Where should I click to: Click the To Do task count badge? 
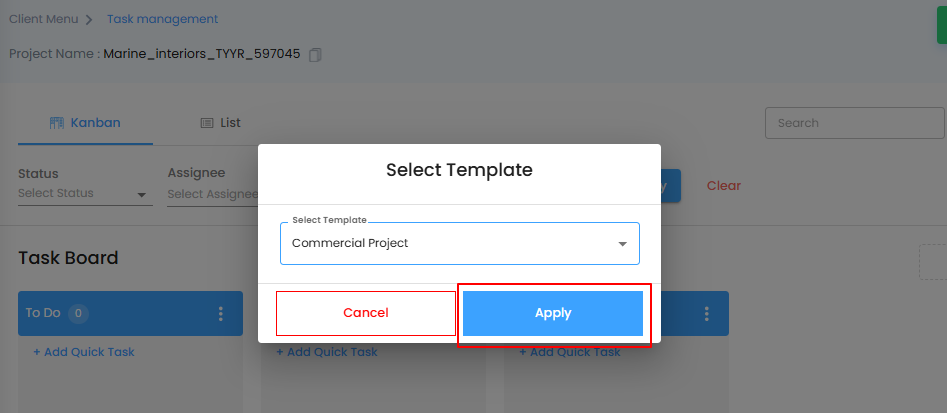coord(78,314)
